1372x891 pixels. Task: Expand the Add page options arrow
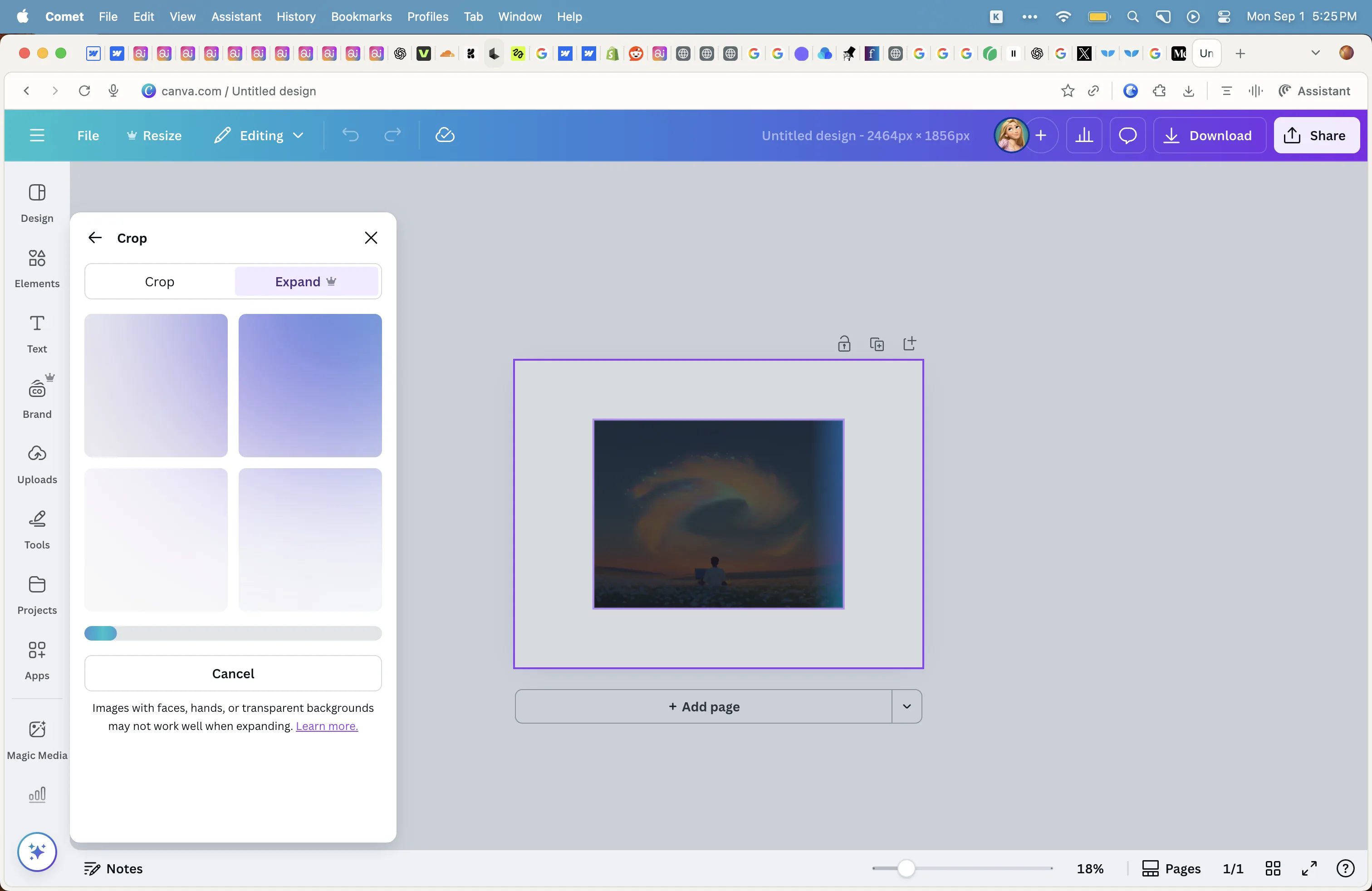[x=907, y=706]
